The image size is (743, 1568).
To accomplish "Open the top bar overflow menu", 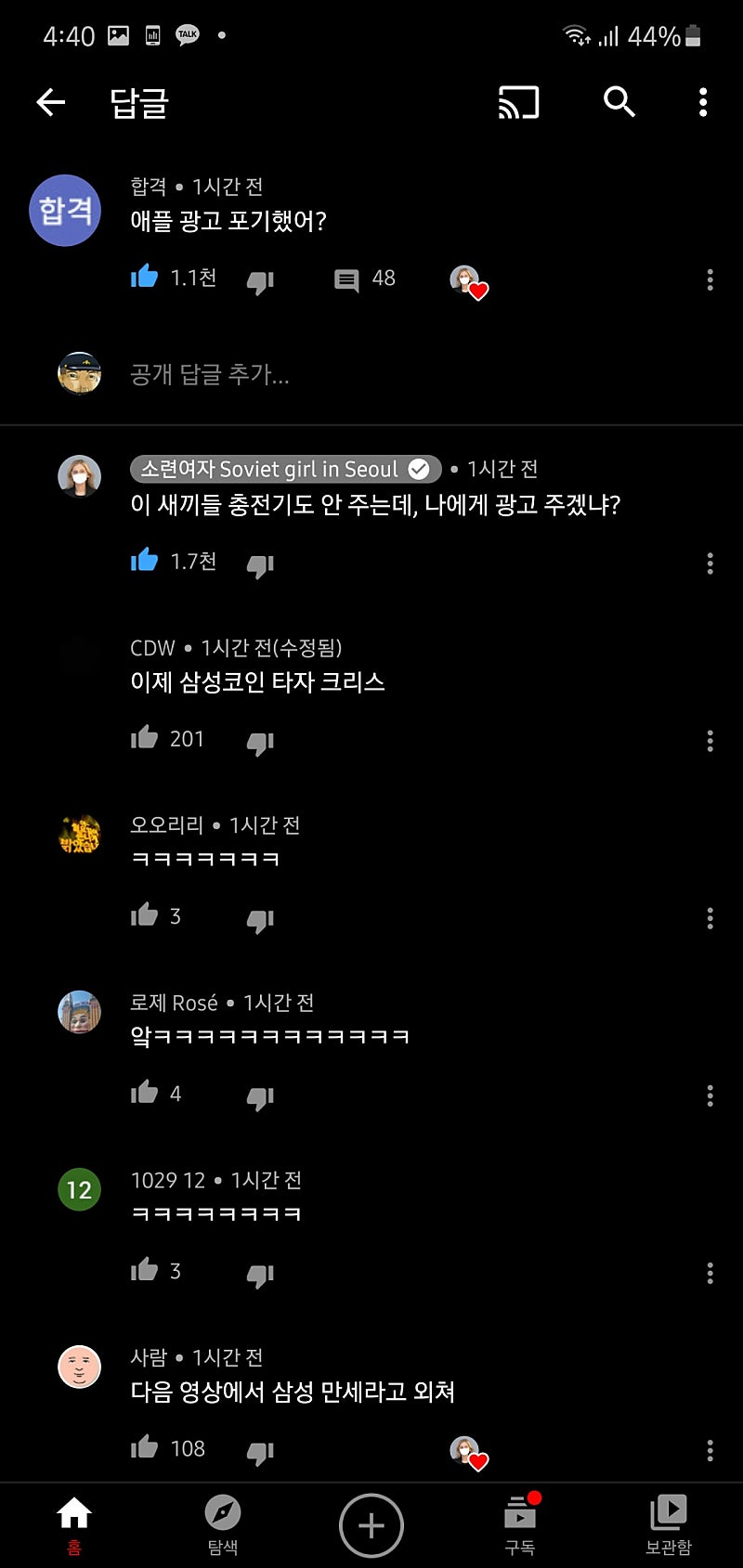I will click(x=703, y=102).
